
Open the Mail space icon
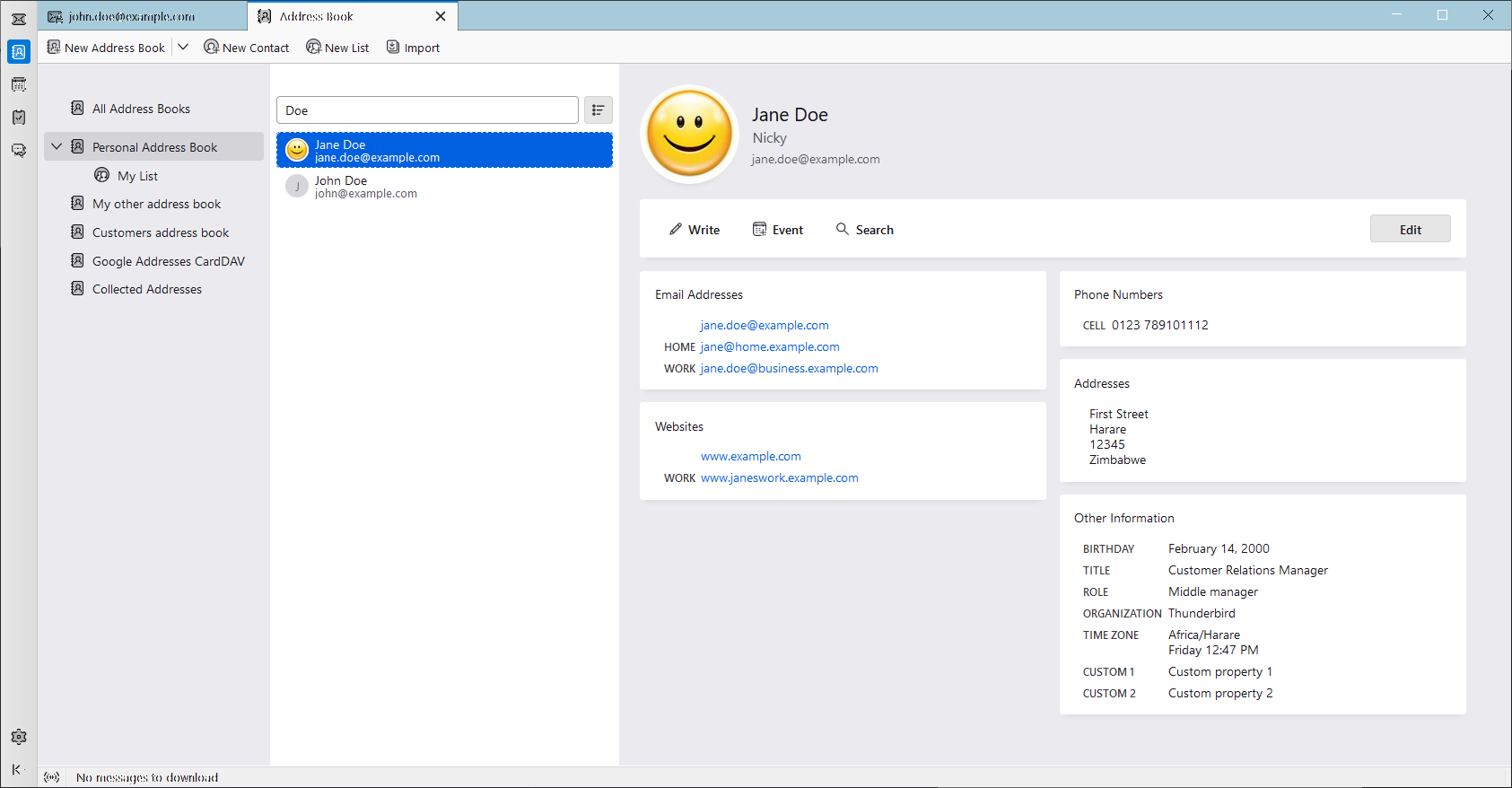tap(19, 19)
